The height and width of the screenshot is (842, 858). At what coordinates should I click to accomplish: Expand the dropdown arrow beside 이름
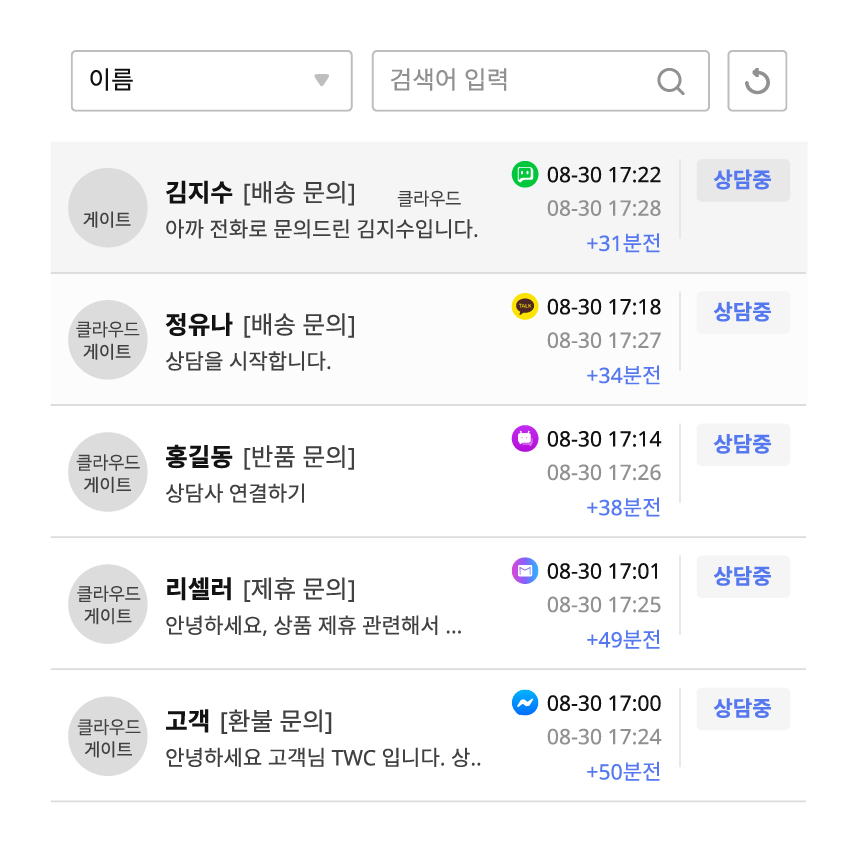coord(322,80)
